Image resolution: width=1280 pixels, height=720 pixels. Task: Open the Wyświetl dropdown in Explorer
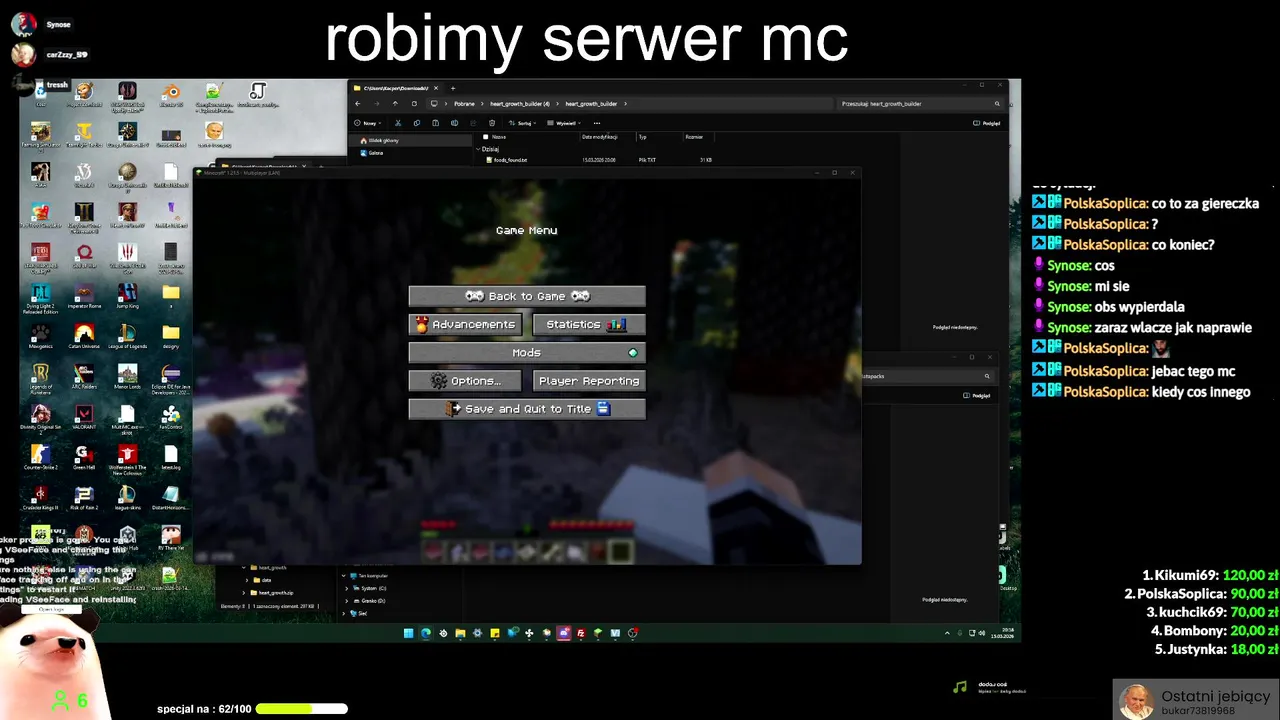pyautogui.click(x=564, y=123)
